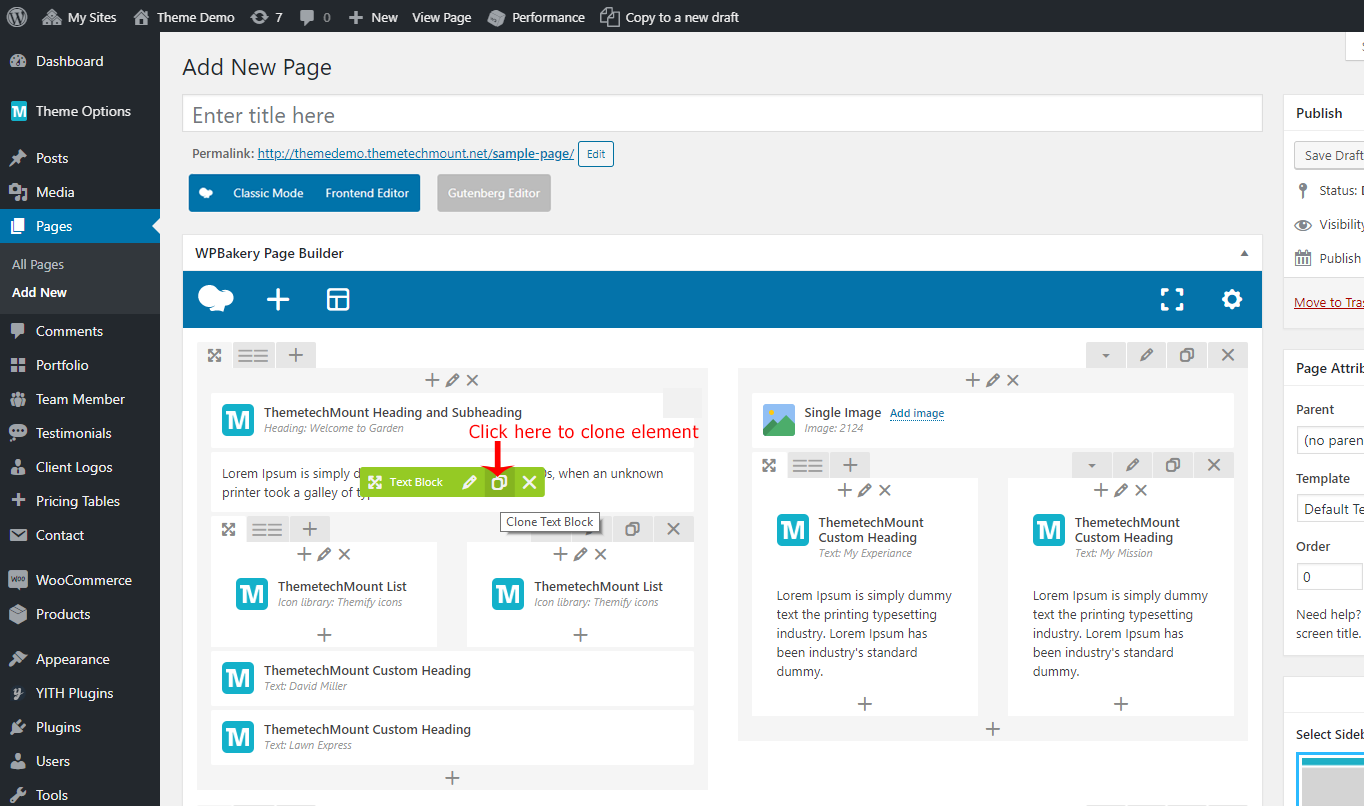Screen dimensions: 1364x806
Task: Switch to Frontend Editor
Action: pos(367,193)
